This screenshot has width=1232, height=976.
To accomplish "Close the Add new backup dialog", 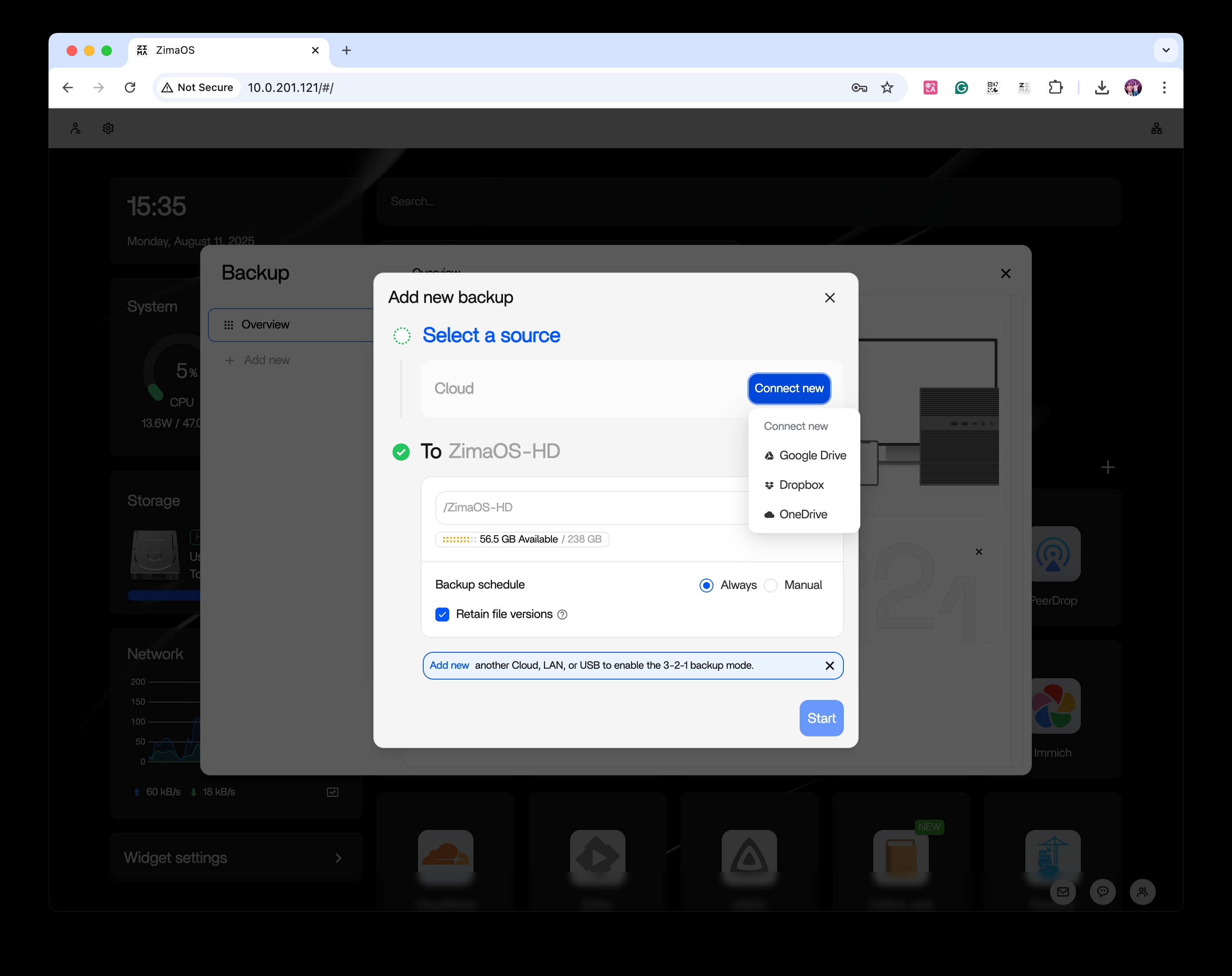I will 829,298.
